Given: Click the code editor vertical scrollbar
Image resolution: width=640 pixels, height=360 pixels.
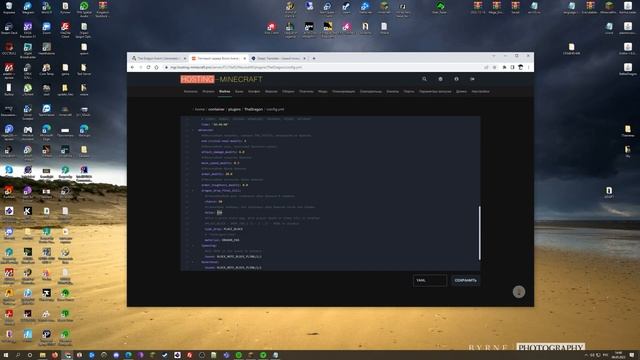Looking at the screenshot, I should click(x=479, y=233).
